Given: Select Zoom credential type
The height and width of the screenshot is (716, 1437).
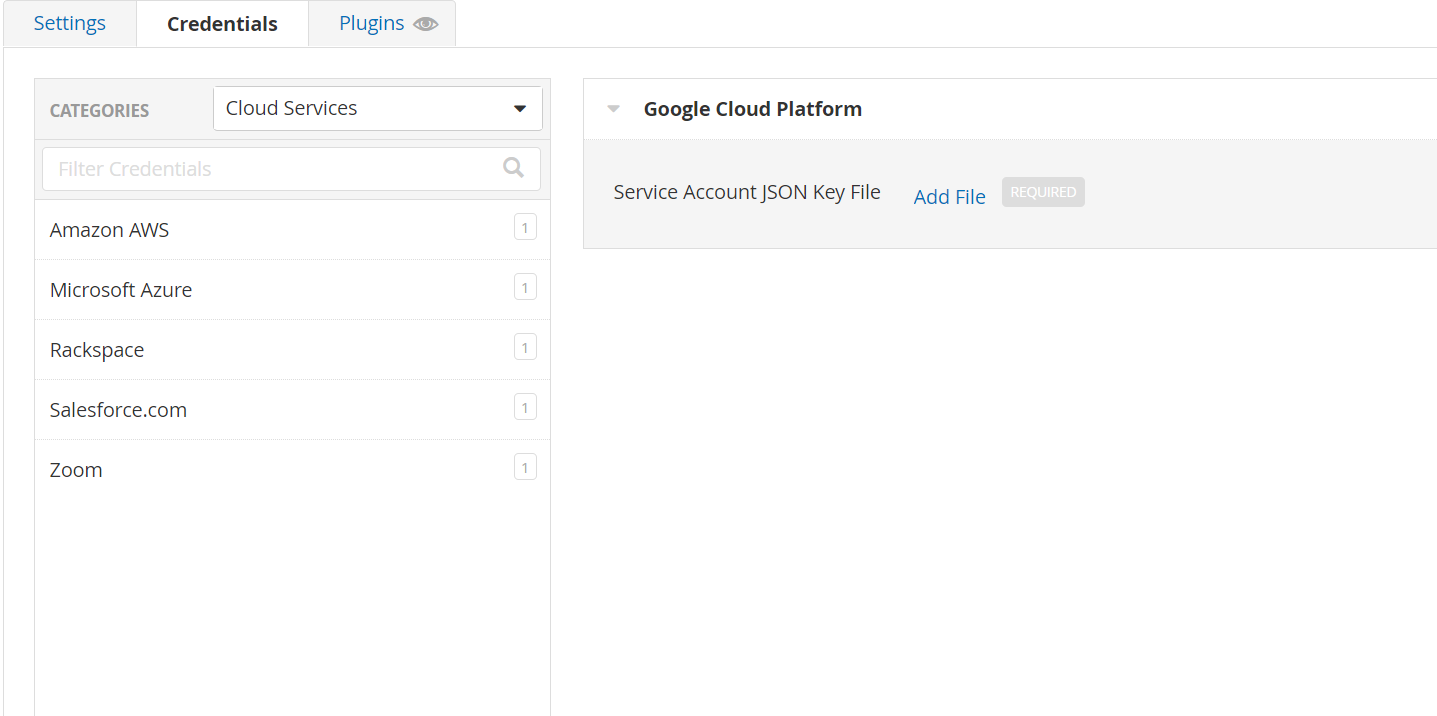Looking at the screenshot, I should (x=76, y=470).
